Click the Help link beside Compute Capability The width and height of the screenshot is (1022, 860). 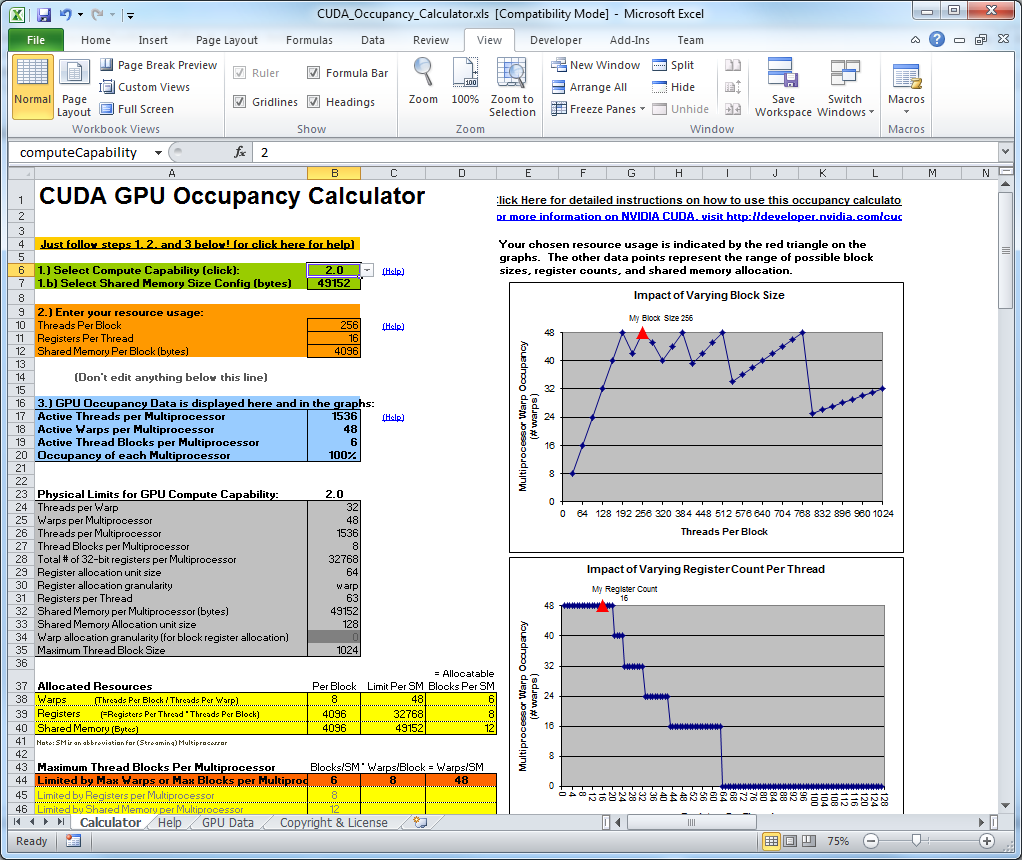[x=393, y=271]
